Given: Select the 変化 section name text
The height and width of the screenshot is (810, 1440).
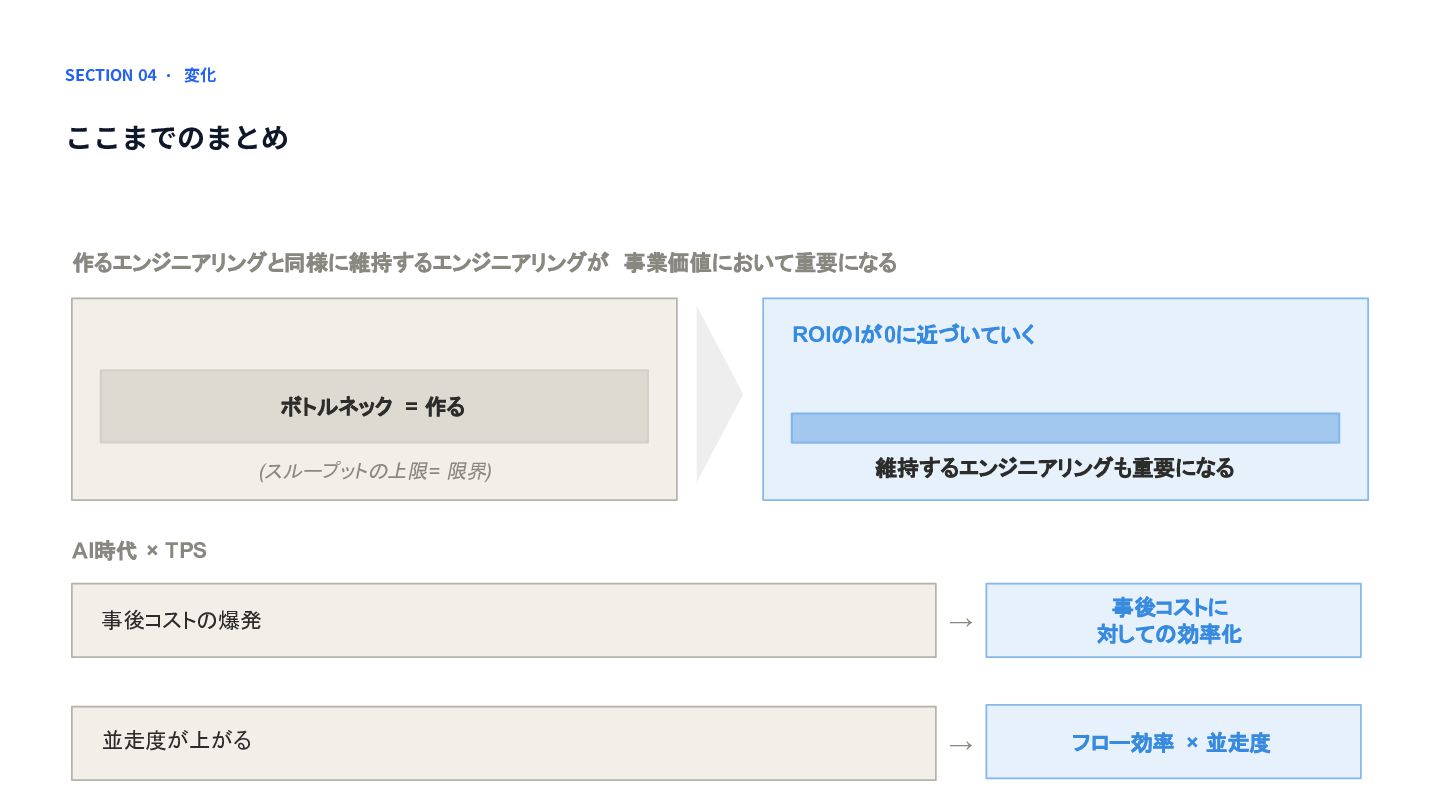Looking at the screenshot, I should tap(200, 75).
